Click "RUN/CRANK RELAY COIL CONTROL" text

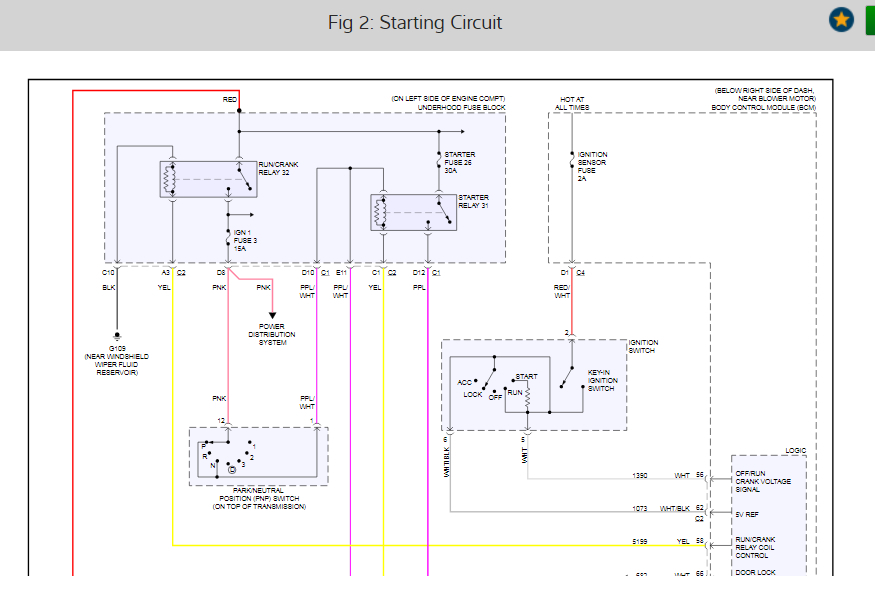[x=755, y=547]
